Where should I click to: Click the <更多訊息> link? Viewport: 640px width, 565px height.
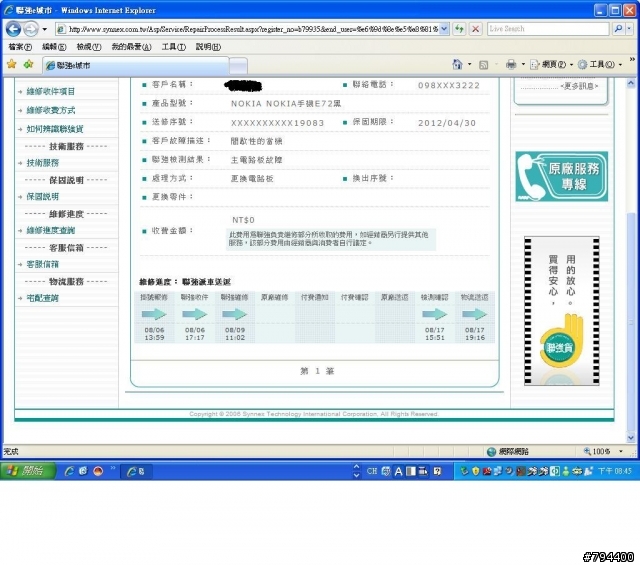pos(579,87)
